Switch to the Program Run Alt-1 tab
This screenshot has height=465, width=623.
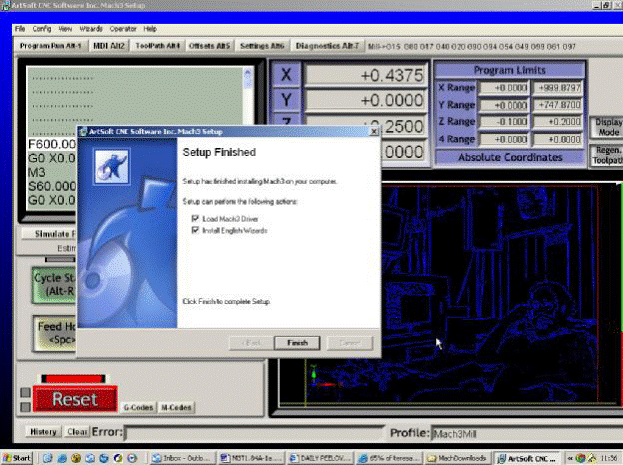(50, 46)
